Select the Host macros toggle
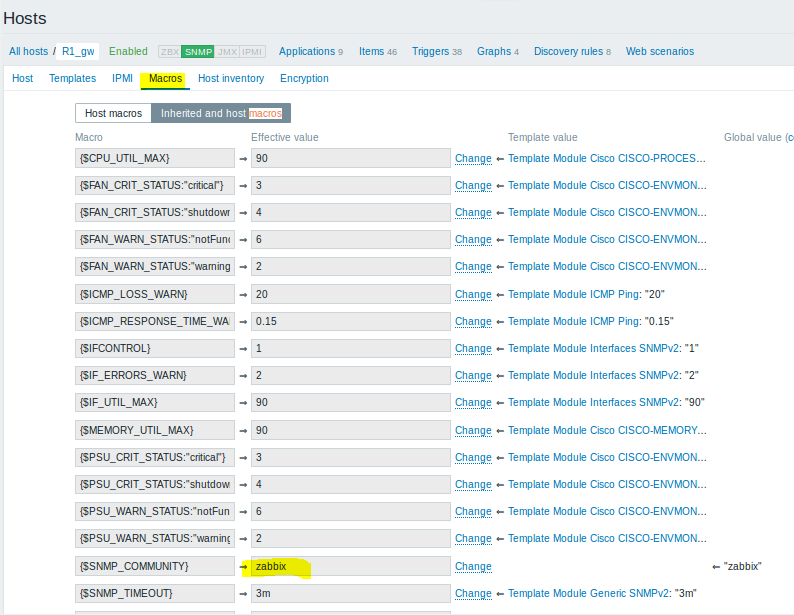The height and width of the screenshot is (615, 794). [113, 113]
